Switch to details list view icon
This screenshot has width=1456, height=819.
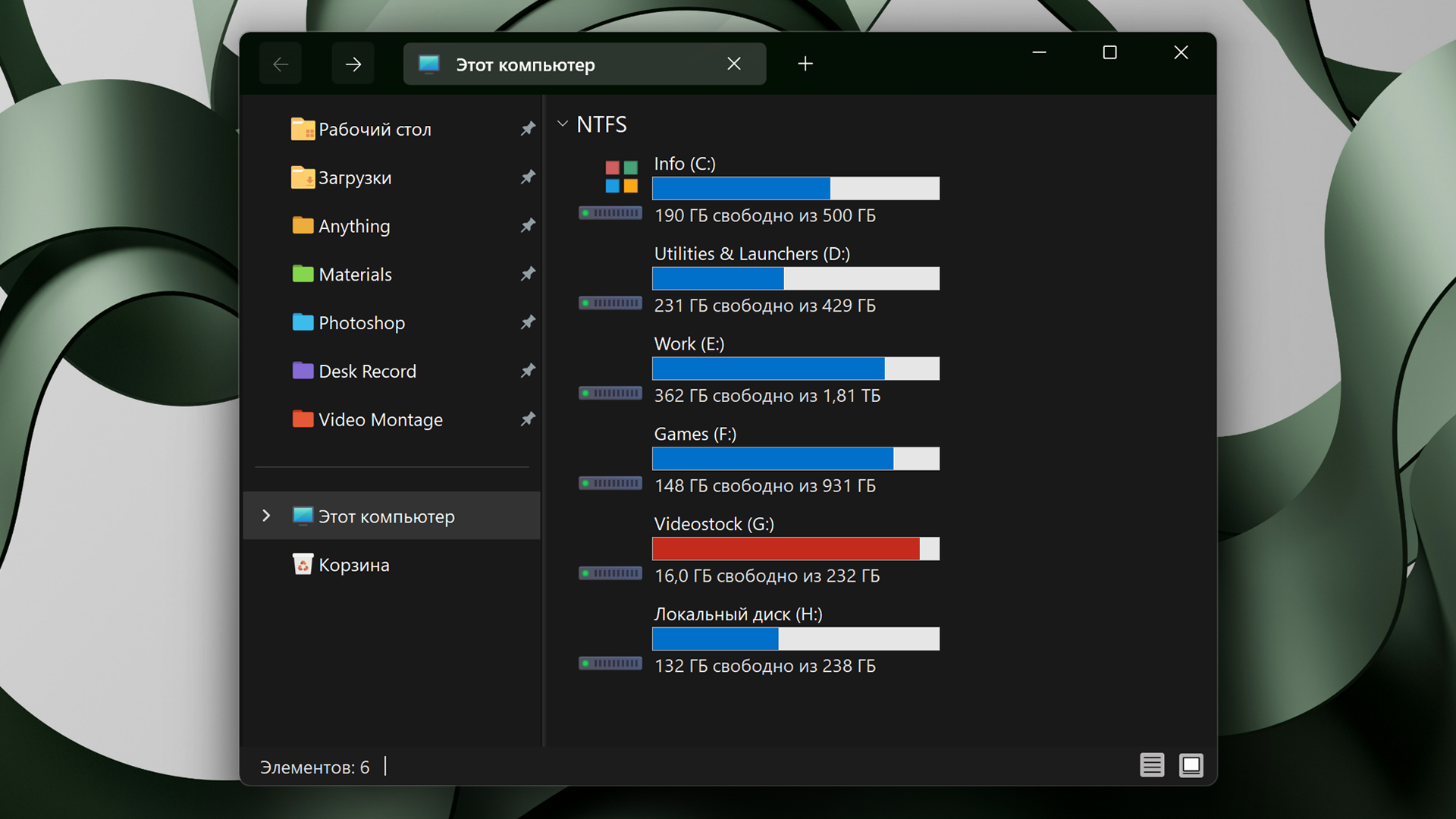(1151, 765)
